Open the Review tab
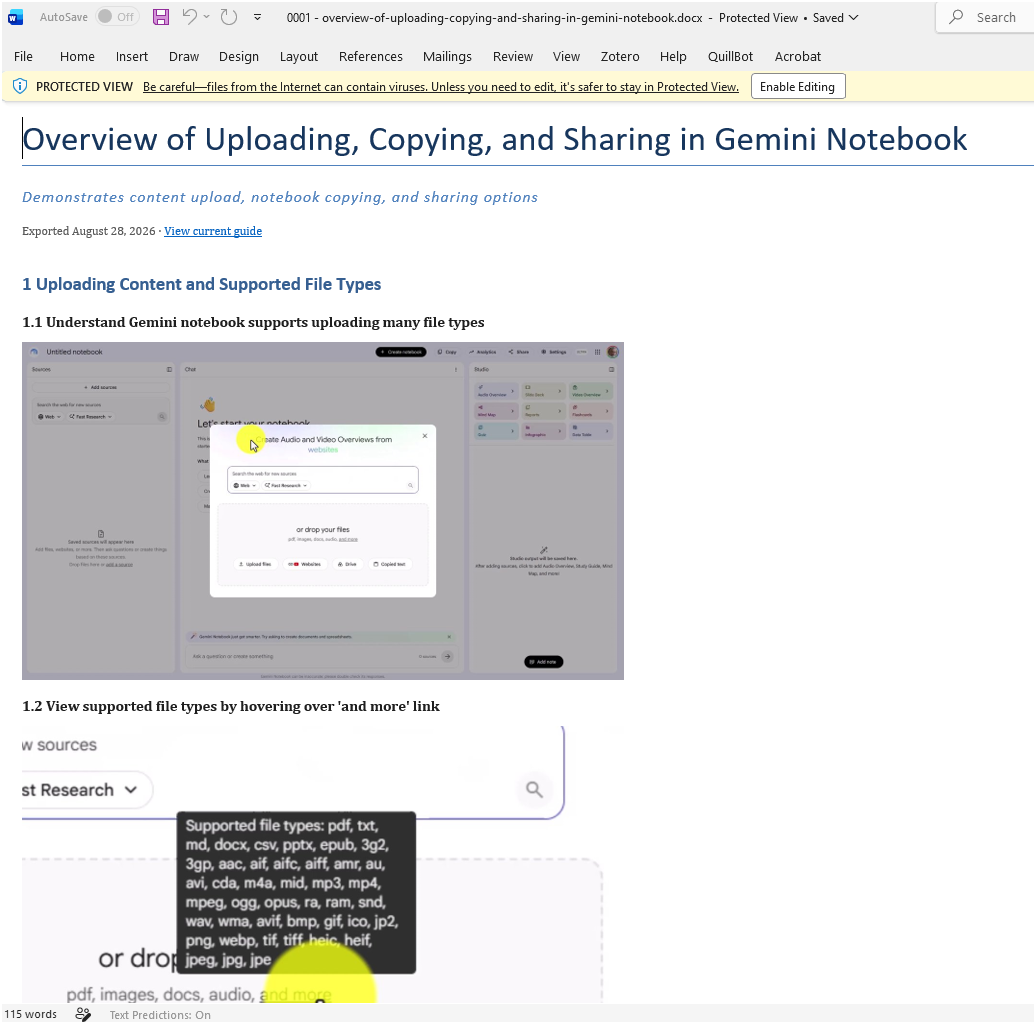The width and height of the screenshot is (1036, 1024). coord(513,57)
